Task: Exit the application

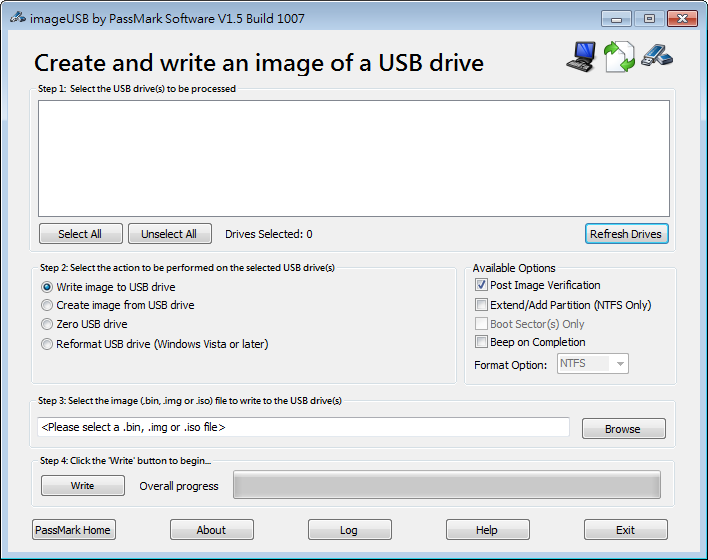Action: click(x=625, y=530)
